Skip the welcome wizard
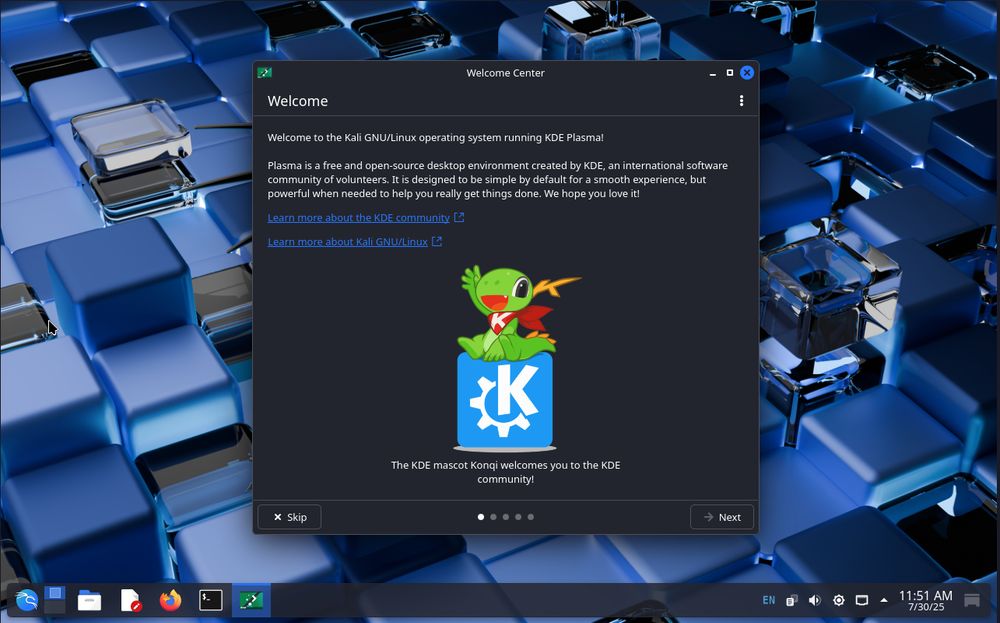 coord(290,517)
